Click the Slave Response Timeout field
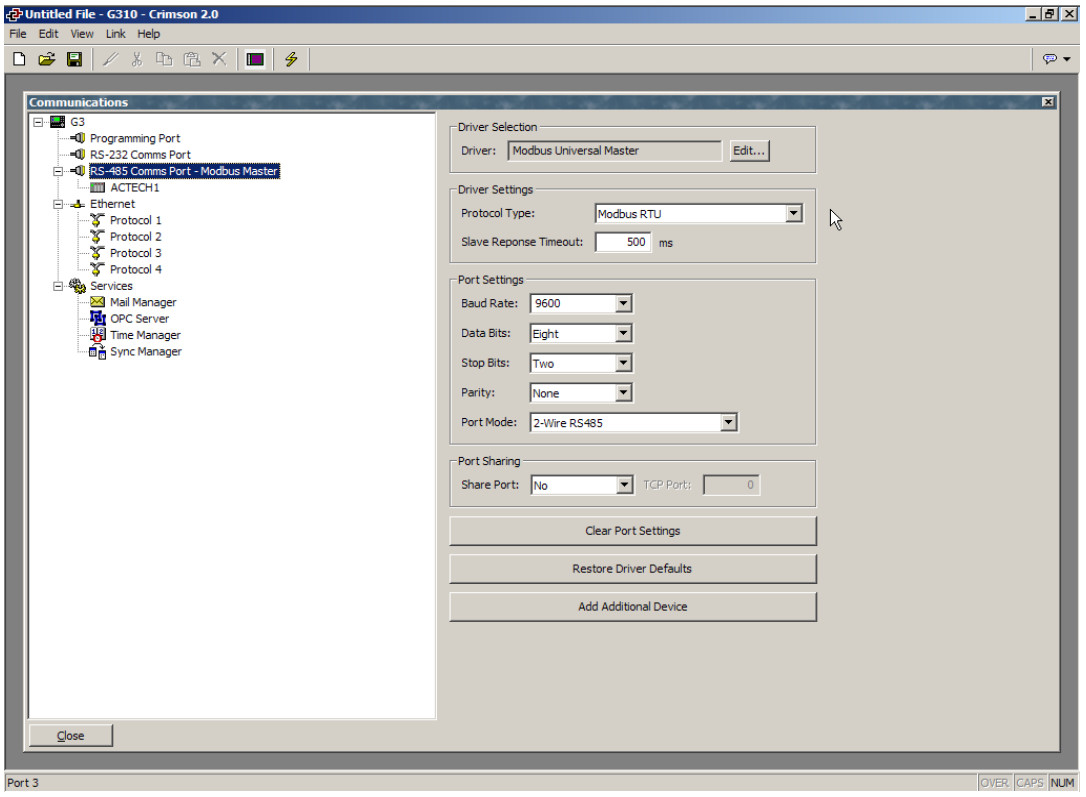Viewport: 1086px width, 797px height. [623, 242]
